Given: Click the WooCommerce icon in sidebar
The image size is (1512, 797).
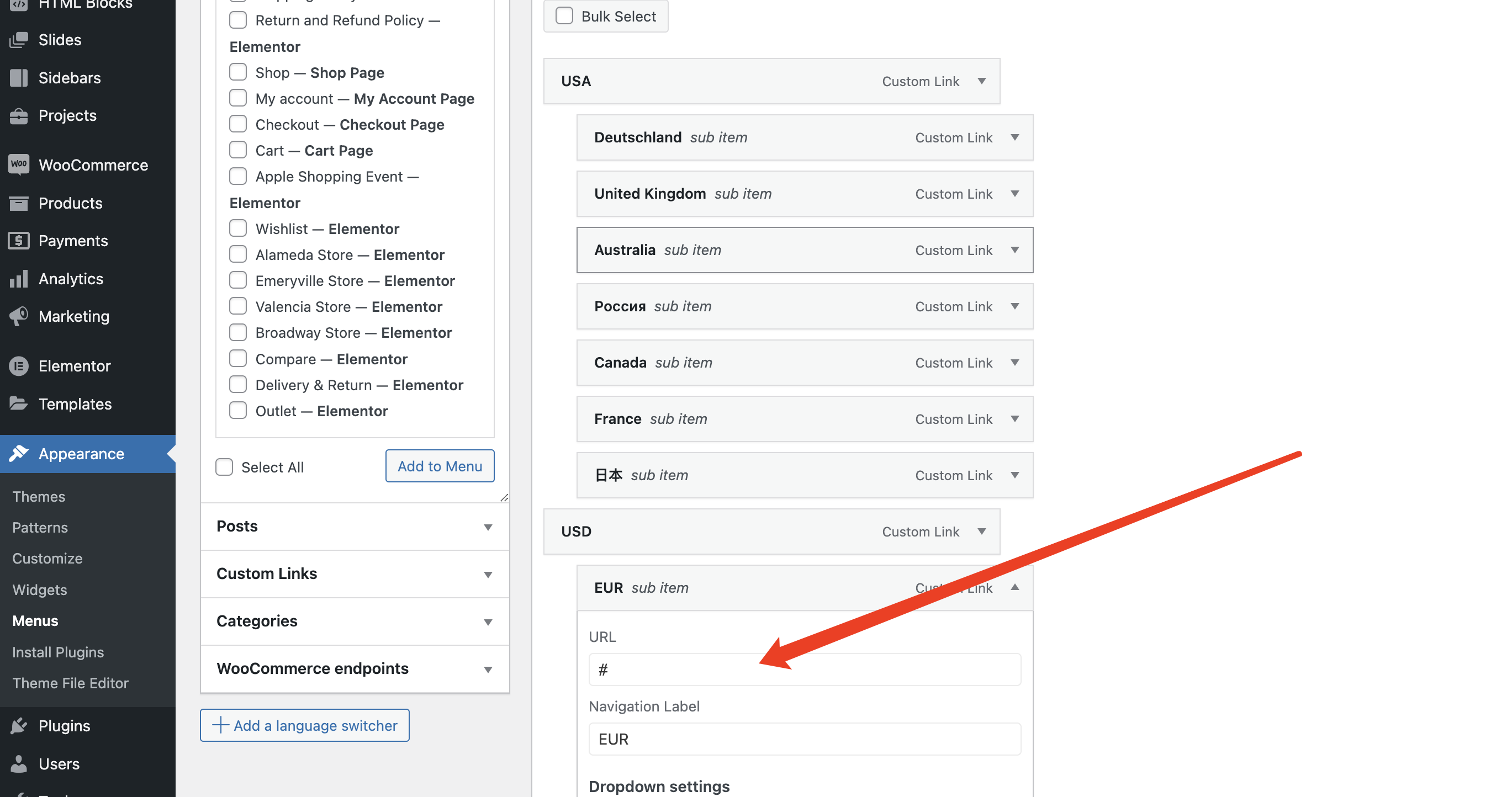Looking at the screenshot, I should (x=19, y=165).
